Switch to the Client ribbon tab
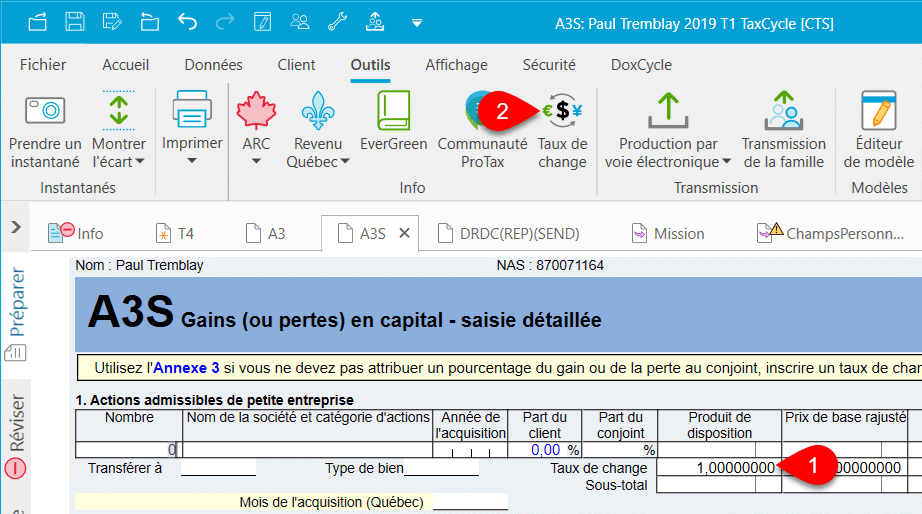Image resolution: width=922 pixels, height=514 pixels. (x=296, y=65)
